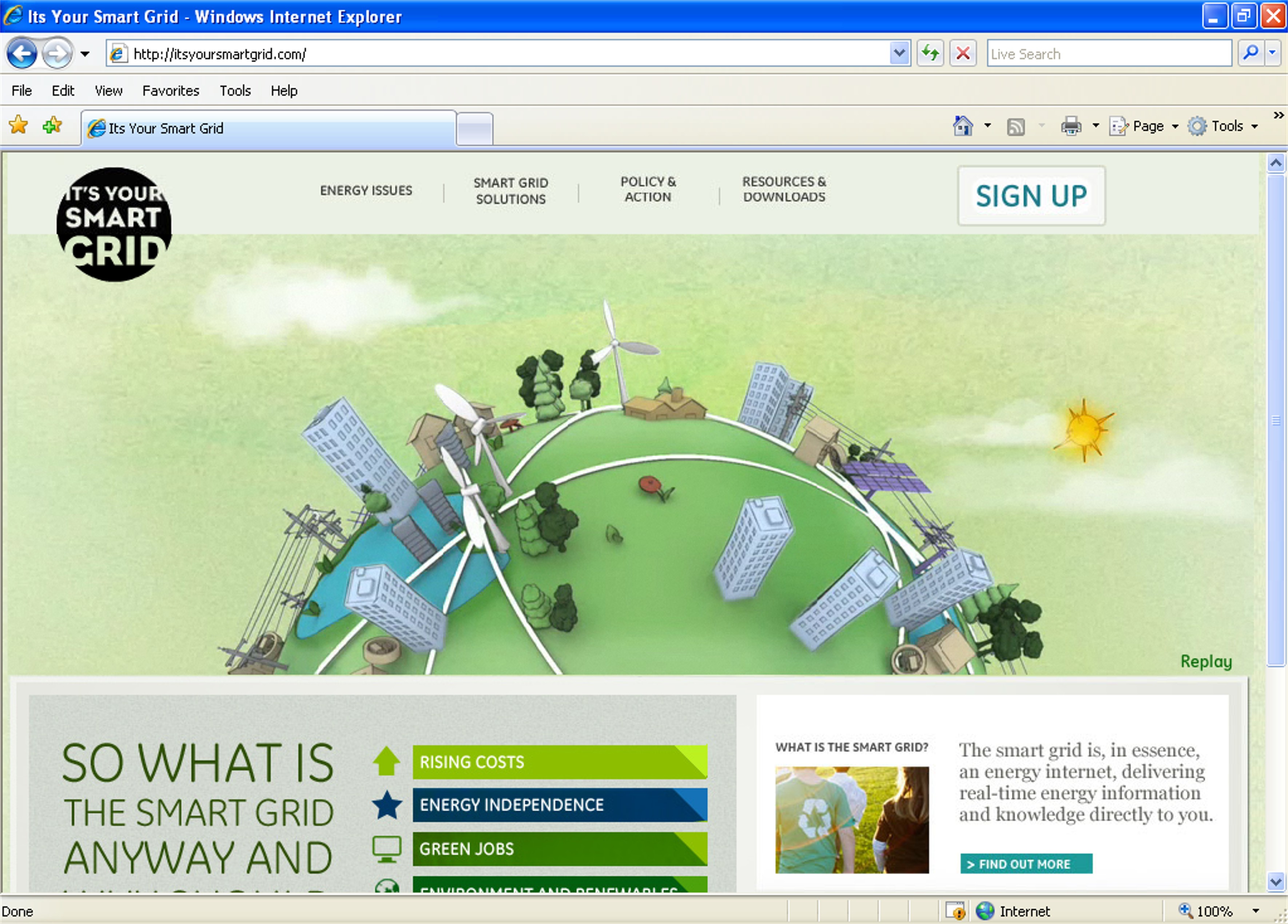
Task: Click the blue star icon
Action: coord(387,805)
